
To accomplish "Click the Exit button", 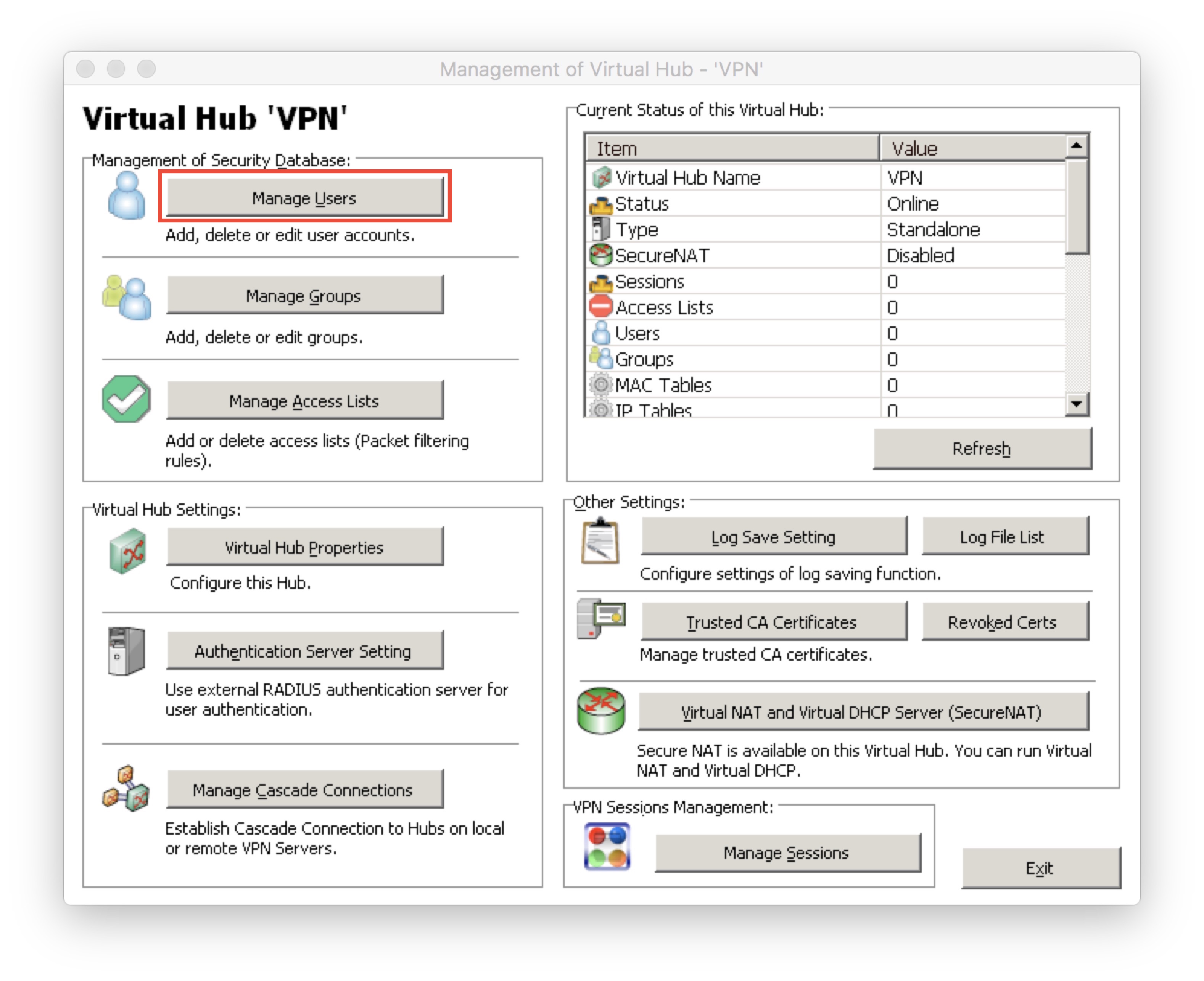I will pos(1041,868).
